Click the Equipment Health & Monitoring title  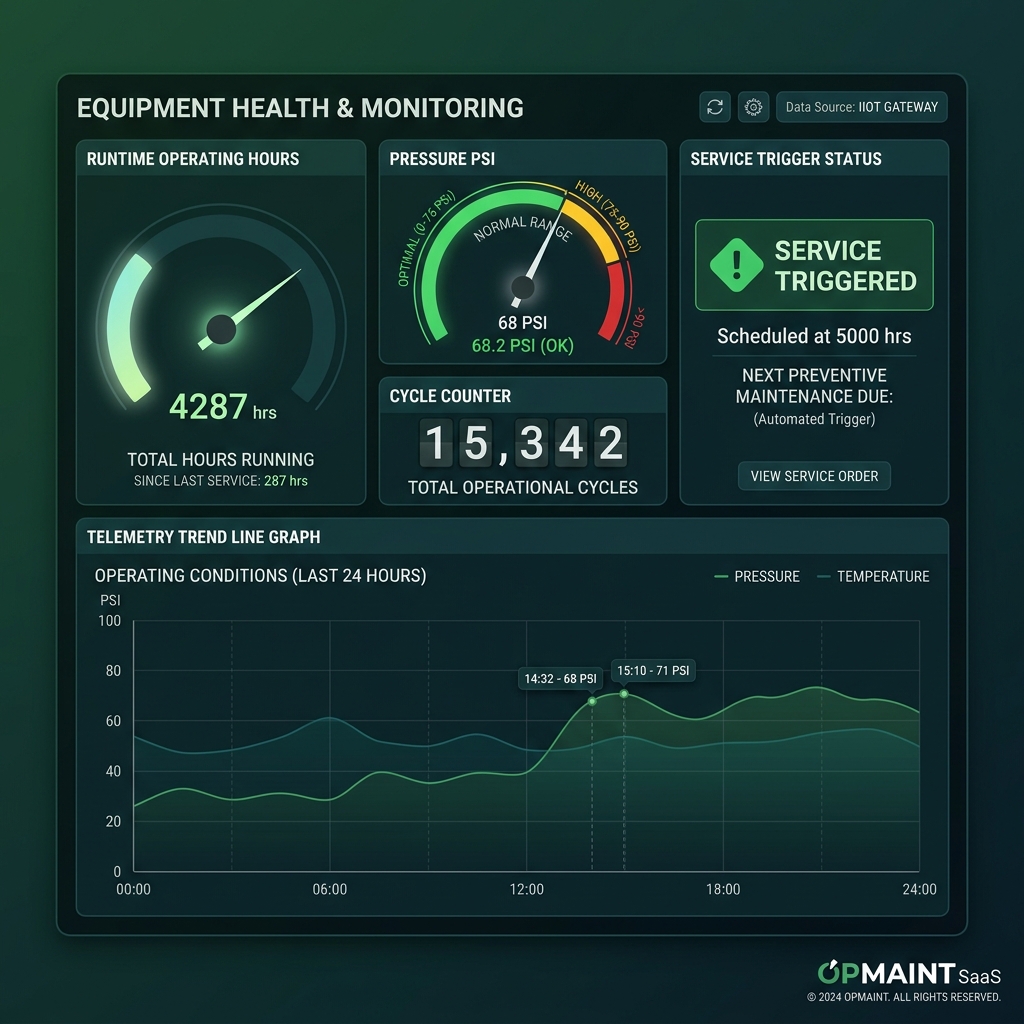[x=300, y=108]
